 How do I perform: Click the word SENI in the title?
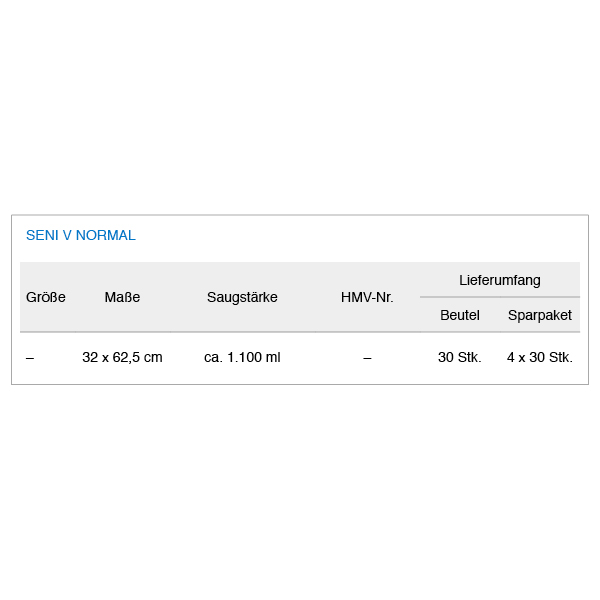[x=42, y=235]
